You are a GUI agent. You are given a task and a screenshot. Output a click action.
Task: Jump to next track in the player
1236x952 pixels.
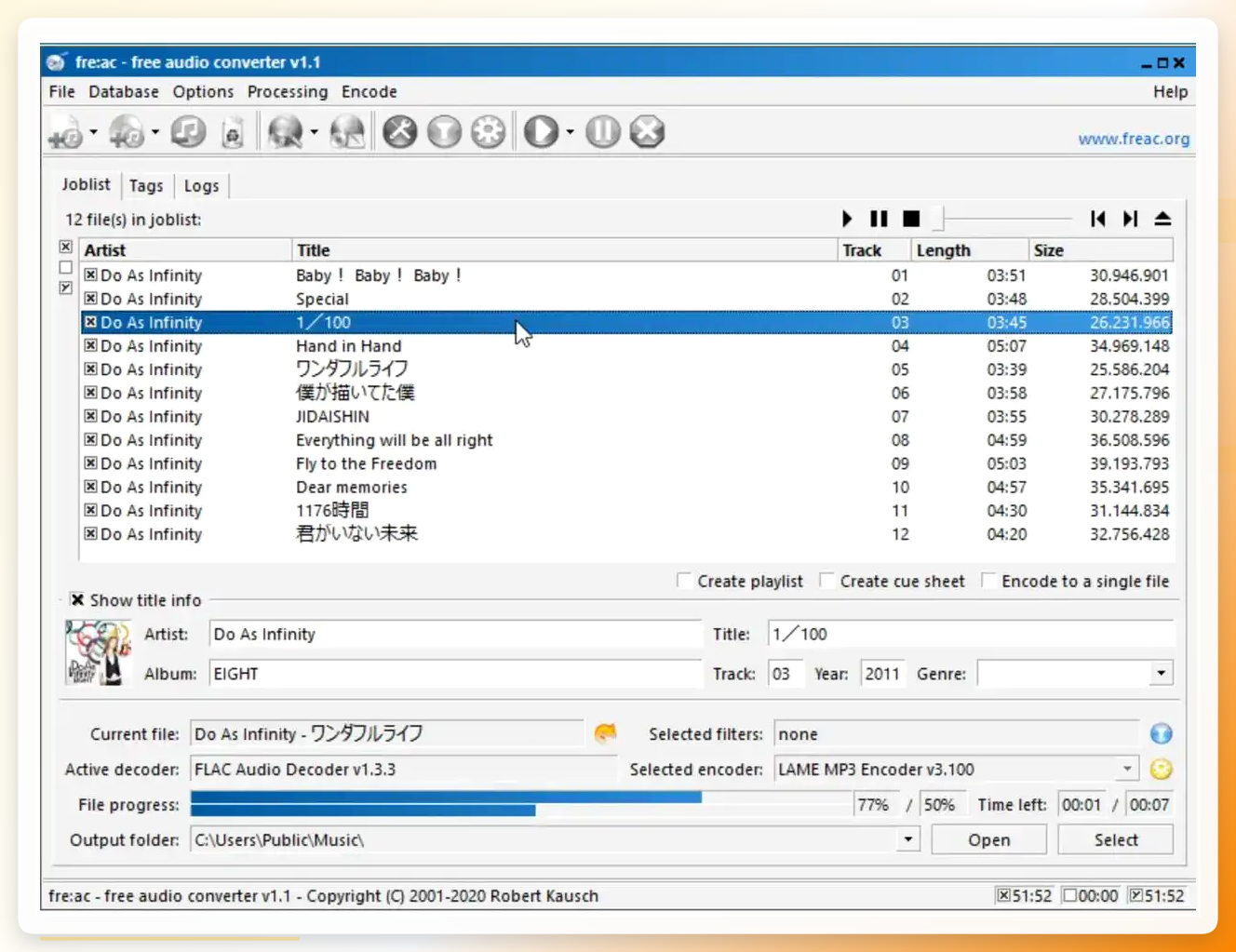(1130, 219)
